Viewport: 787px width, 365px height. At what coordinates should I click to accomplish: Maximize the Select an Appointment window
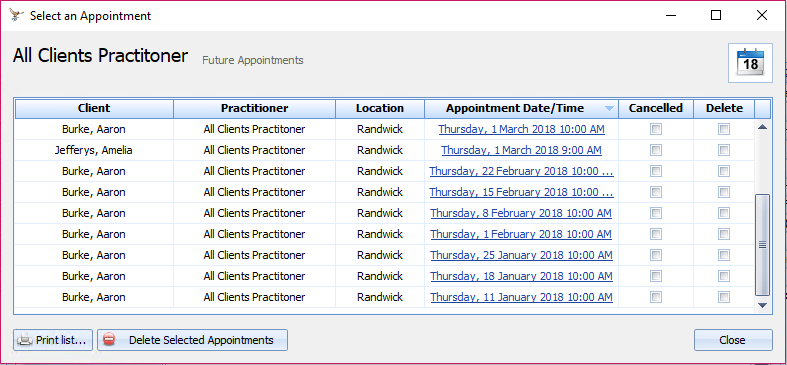tap(716, 16)
